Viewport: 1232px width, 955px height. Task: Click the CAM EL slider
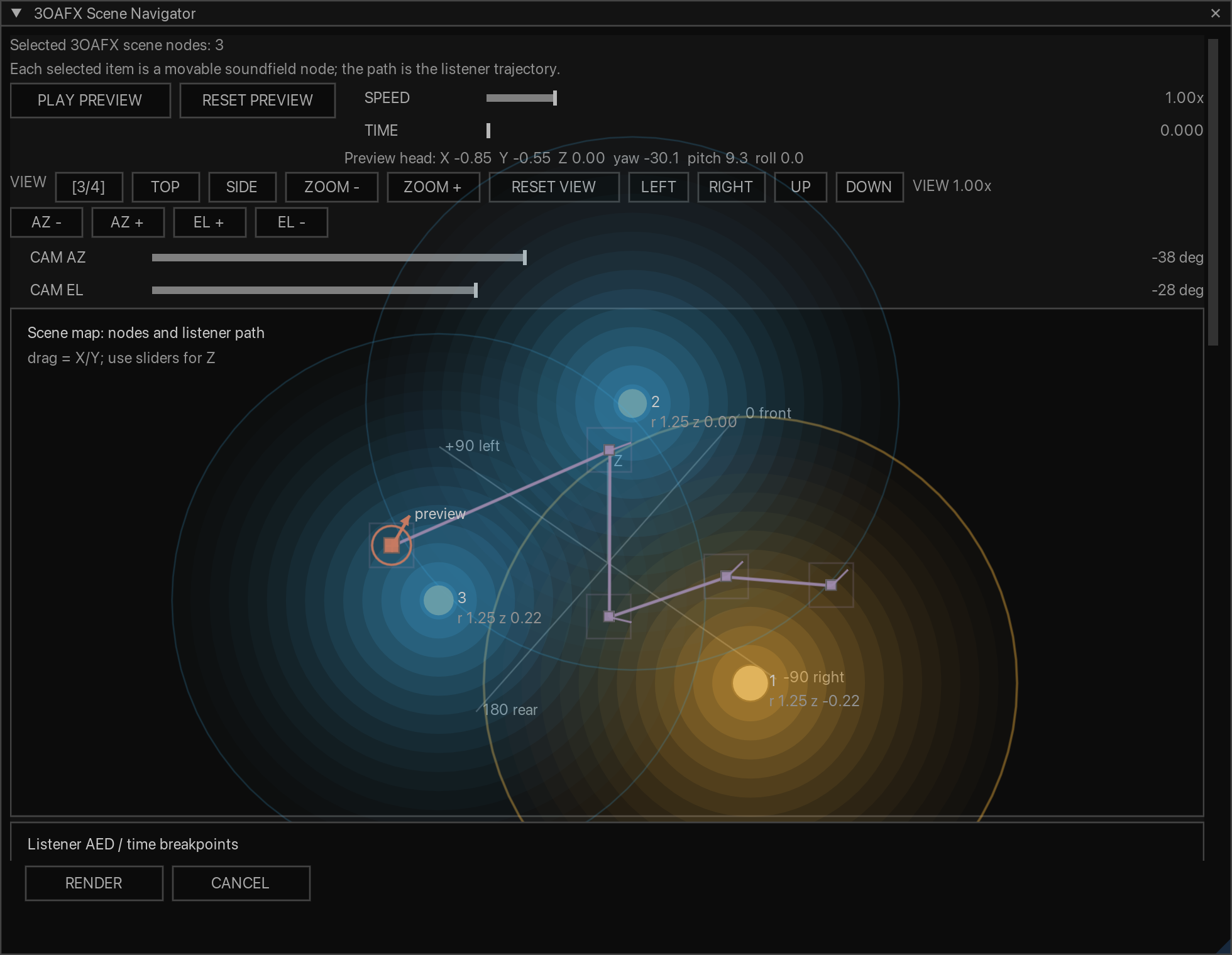[315, 290]
